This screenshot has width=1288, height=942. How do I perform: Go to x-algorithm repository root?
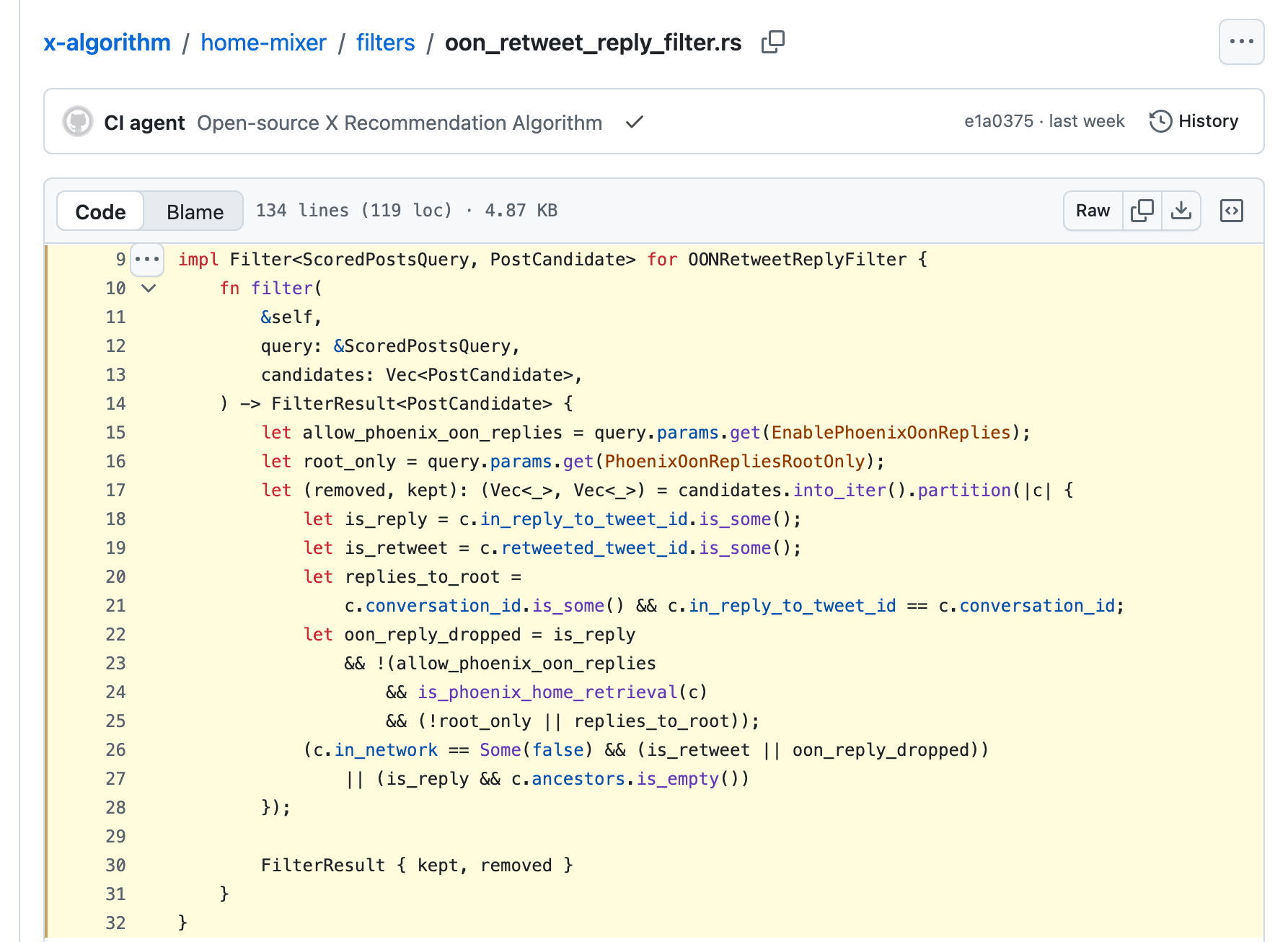point(107,43)
